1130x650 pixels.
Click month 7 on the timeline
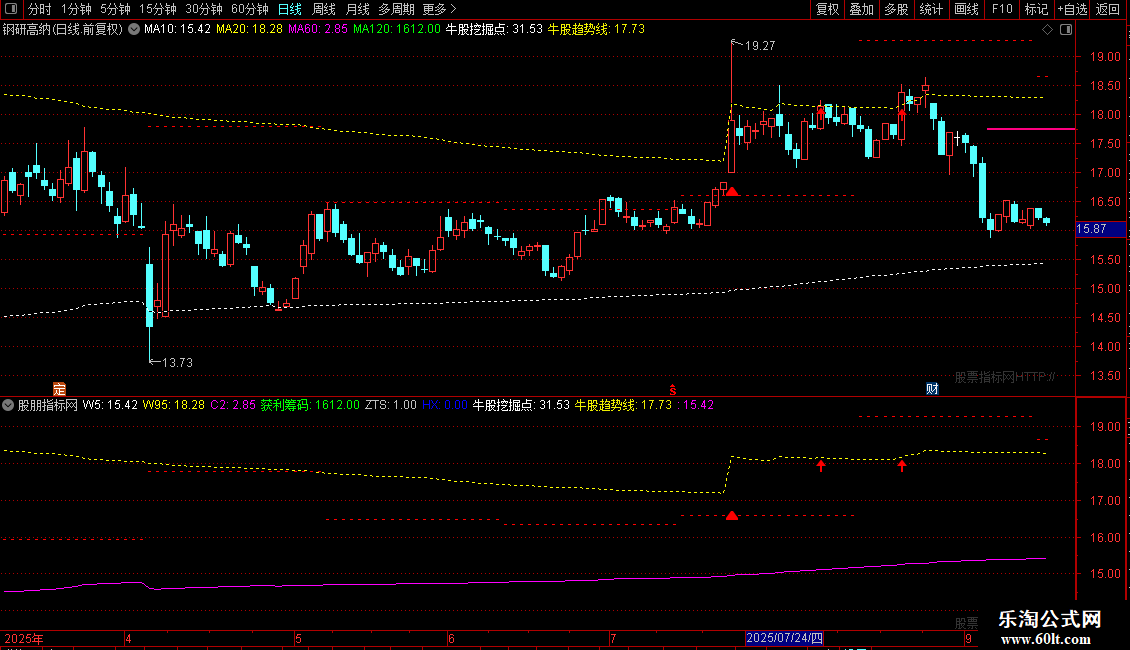click(613, 638)
